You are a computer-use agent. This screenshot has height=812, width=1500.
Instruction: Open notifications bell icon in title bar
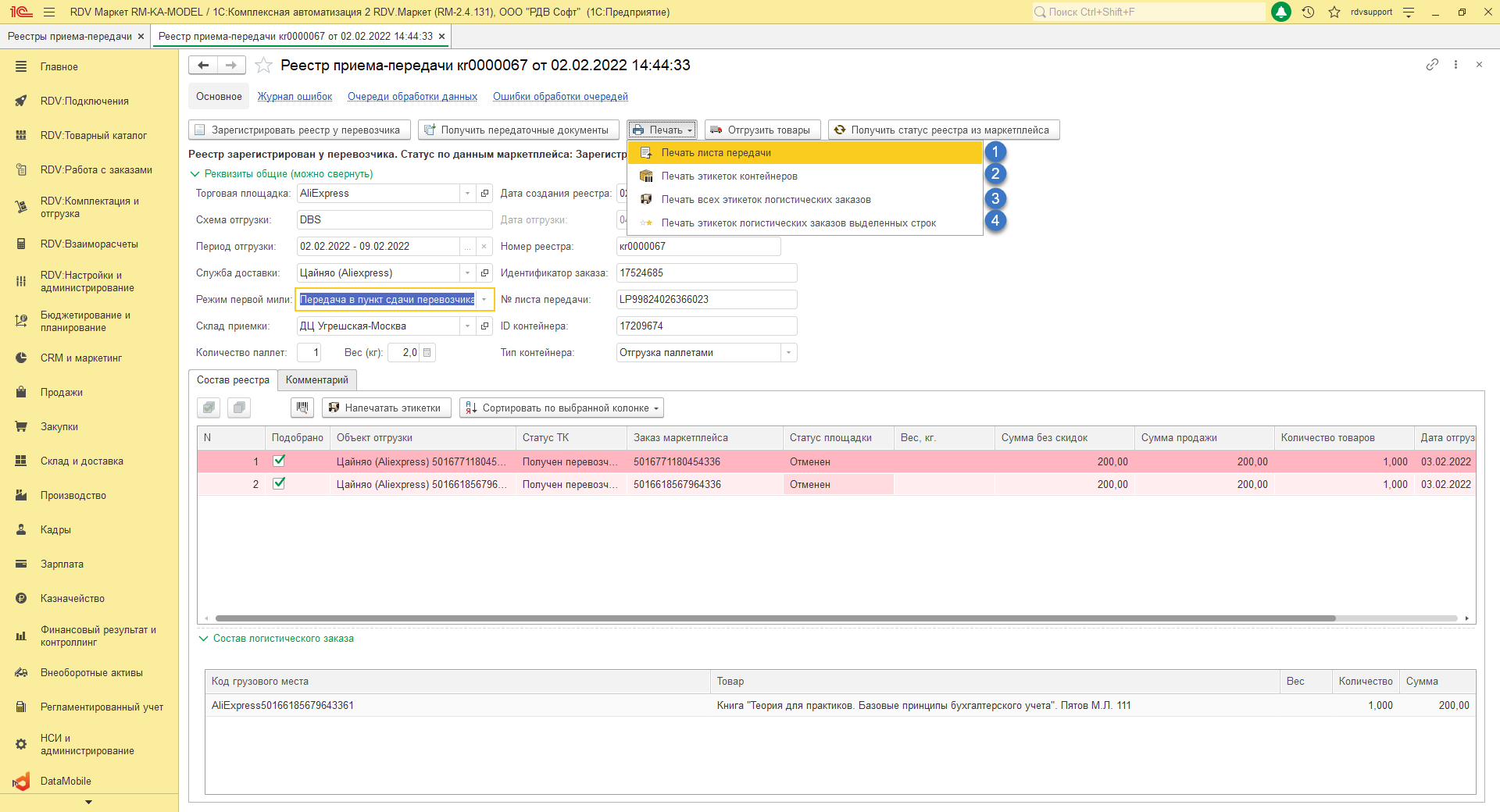[1281, 12]
